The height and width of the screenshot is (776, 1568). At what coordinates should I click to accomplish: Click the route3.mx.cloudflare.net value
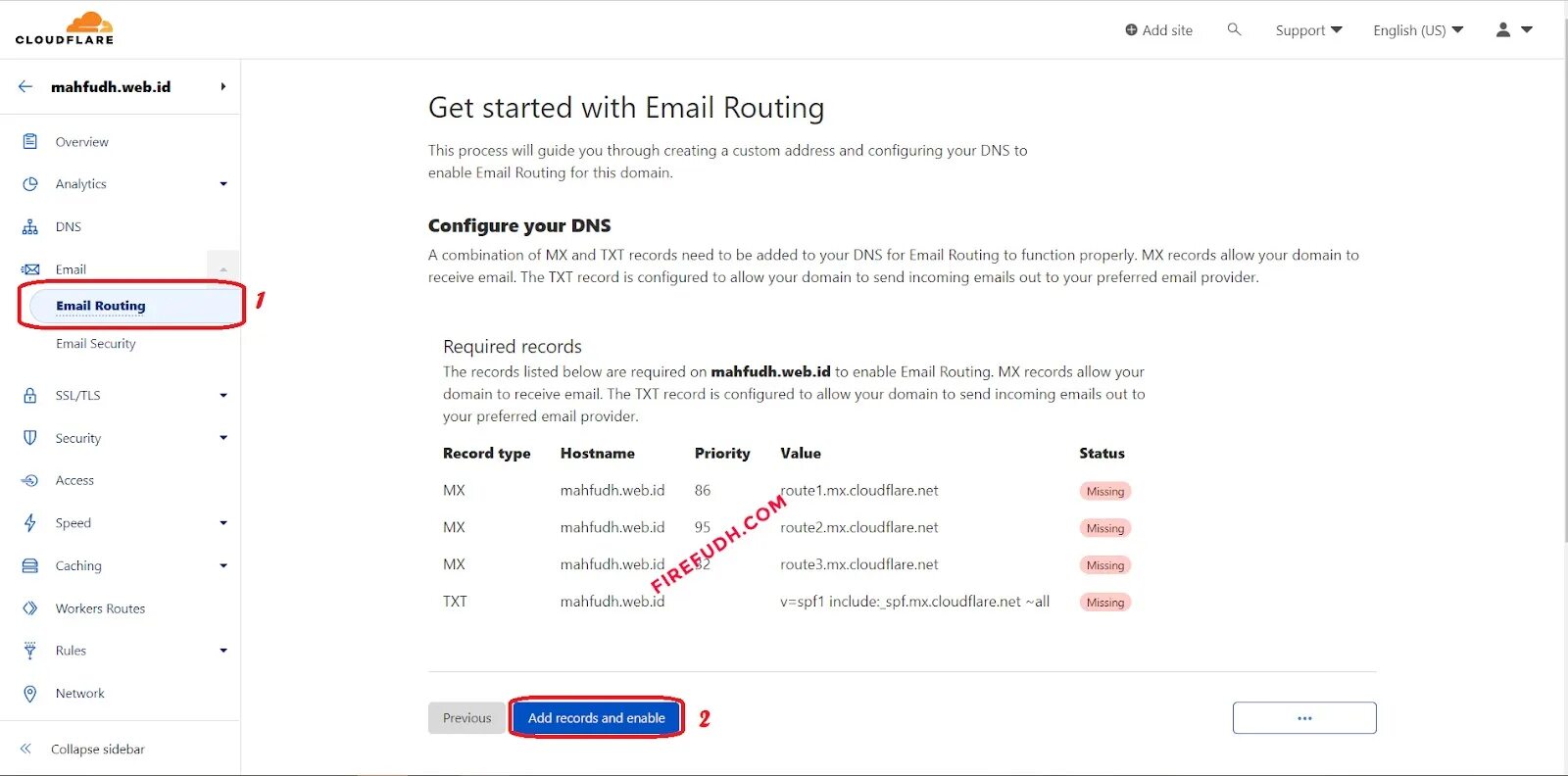(x=859, y=564)
